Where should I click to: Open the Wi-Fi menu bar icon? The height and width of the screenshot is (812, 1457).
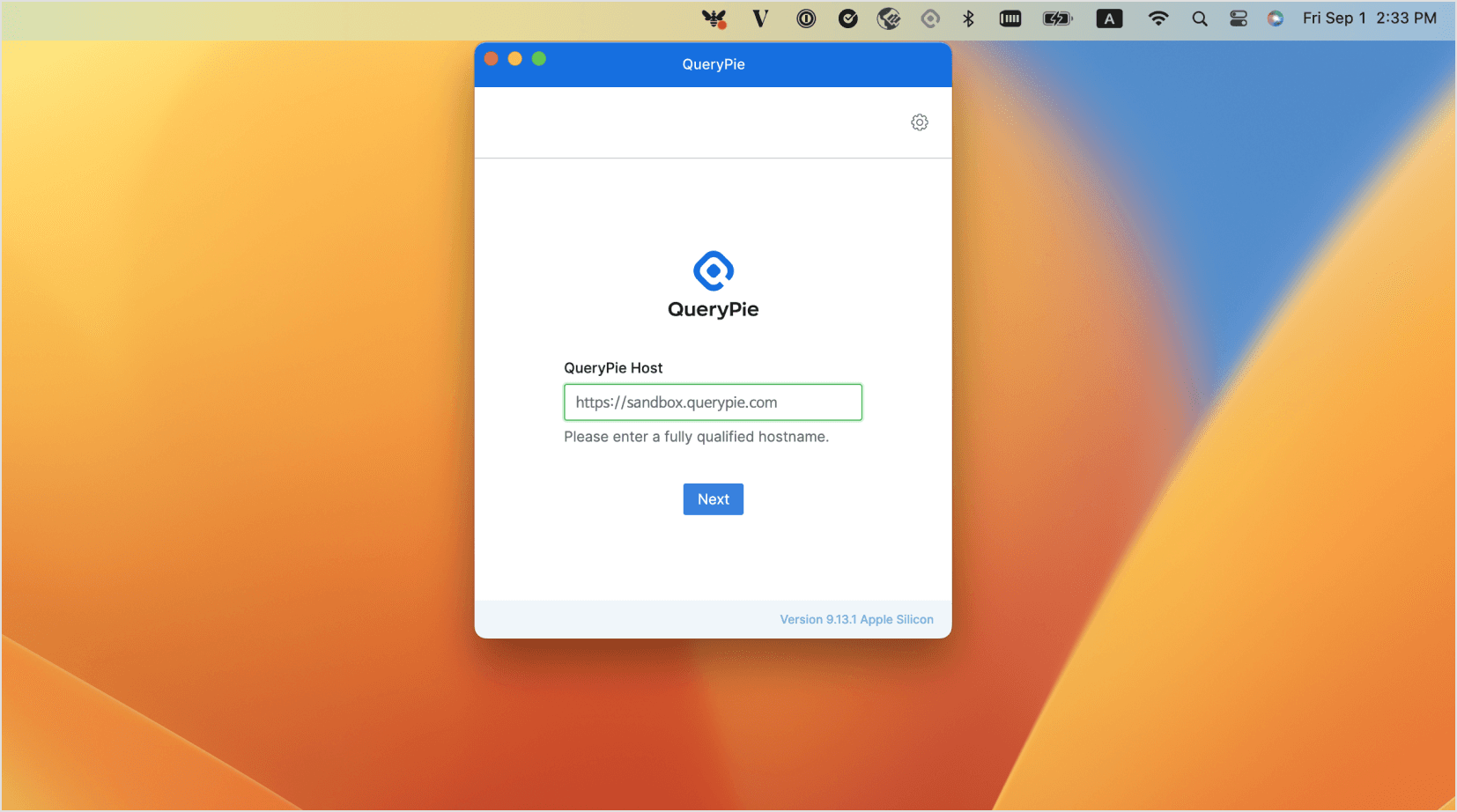(x=1157, y=18)
